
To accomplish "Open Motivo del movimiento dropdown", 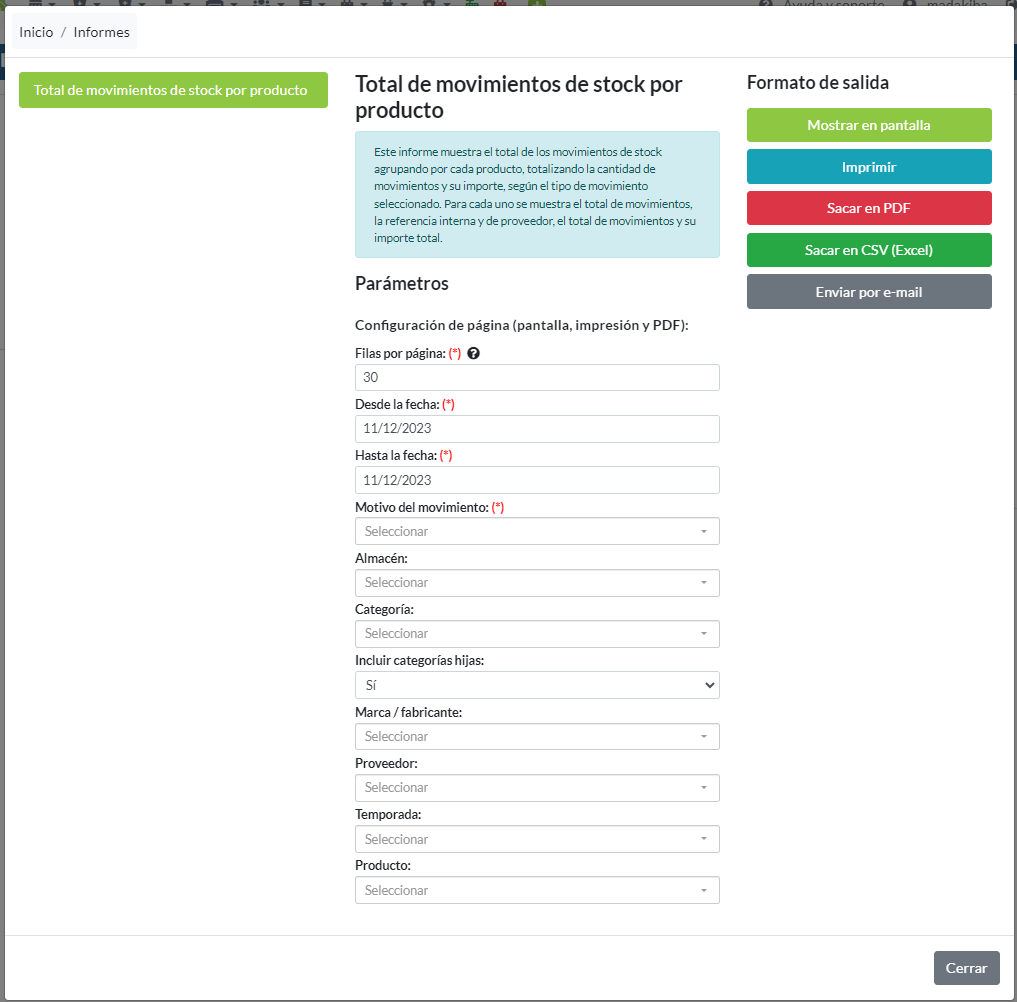I will (537, 531).
